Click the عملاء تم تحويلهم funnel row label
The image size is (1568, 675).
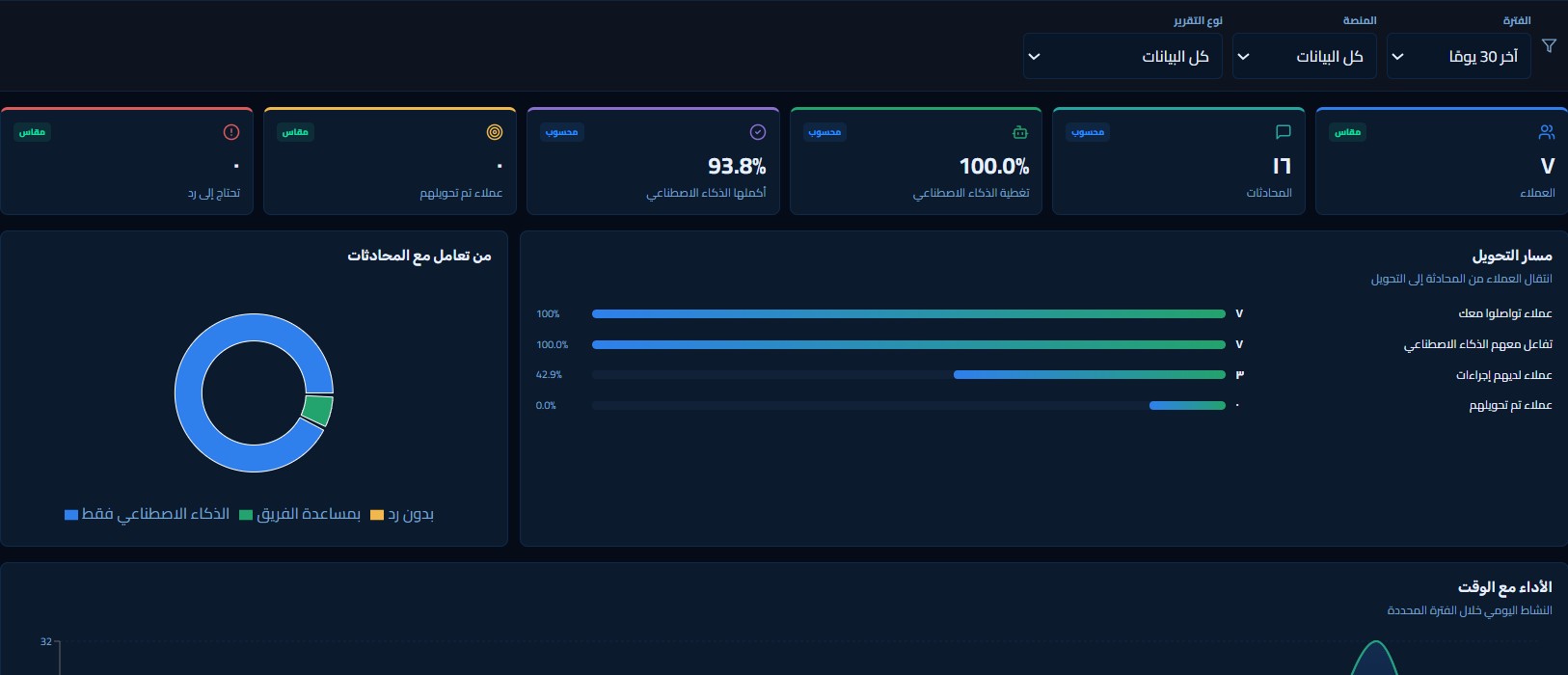click(1510, 406)
